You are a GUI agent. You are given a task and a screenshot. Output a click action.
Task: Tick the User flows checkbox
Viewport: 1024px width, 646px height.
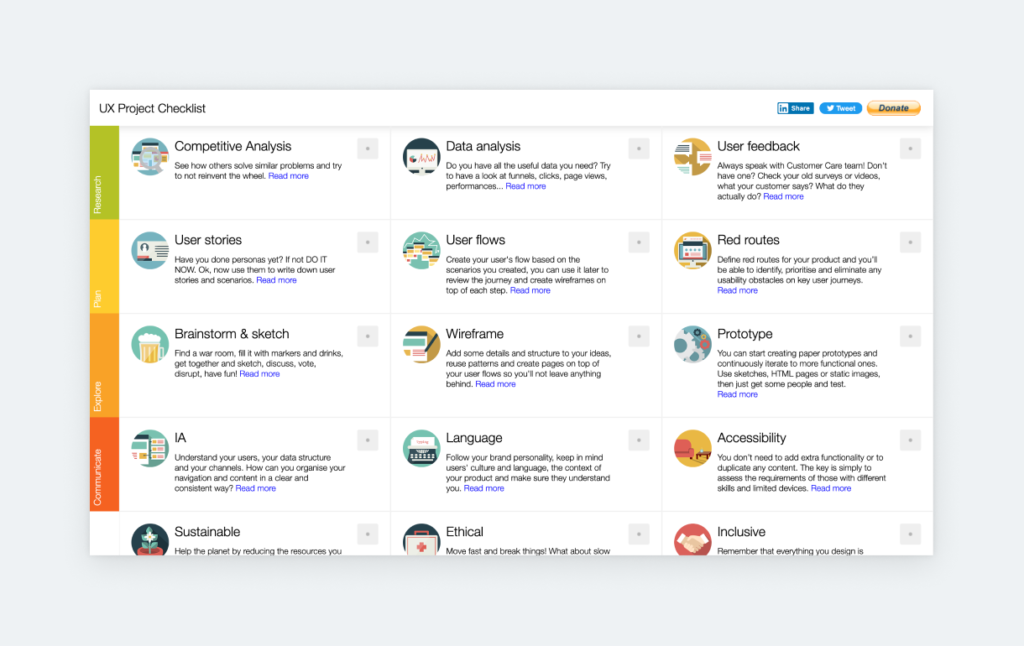[639, 242]
